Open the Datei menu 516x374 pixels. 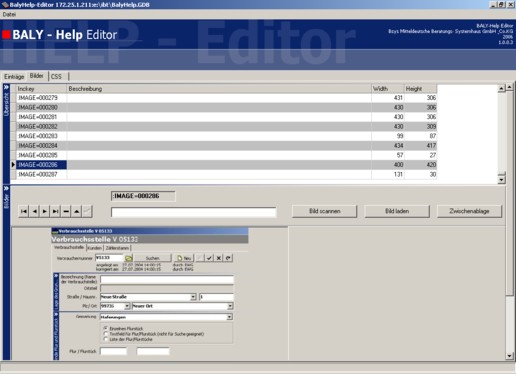pyautogui.click(x=9, y=14)
